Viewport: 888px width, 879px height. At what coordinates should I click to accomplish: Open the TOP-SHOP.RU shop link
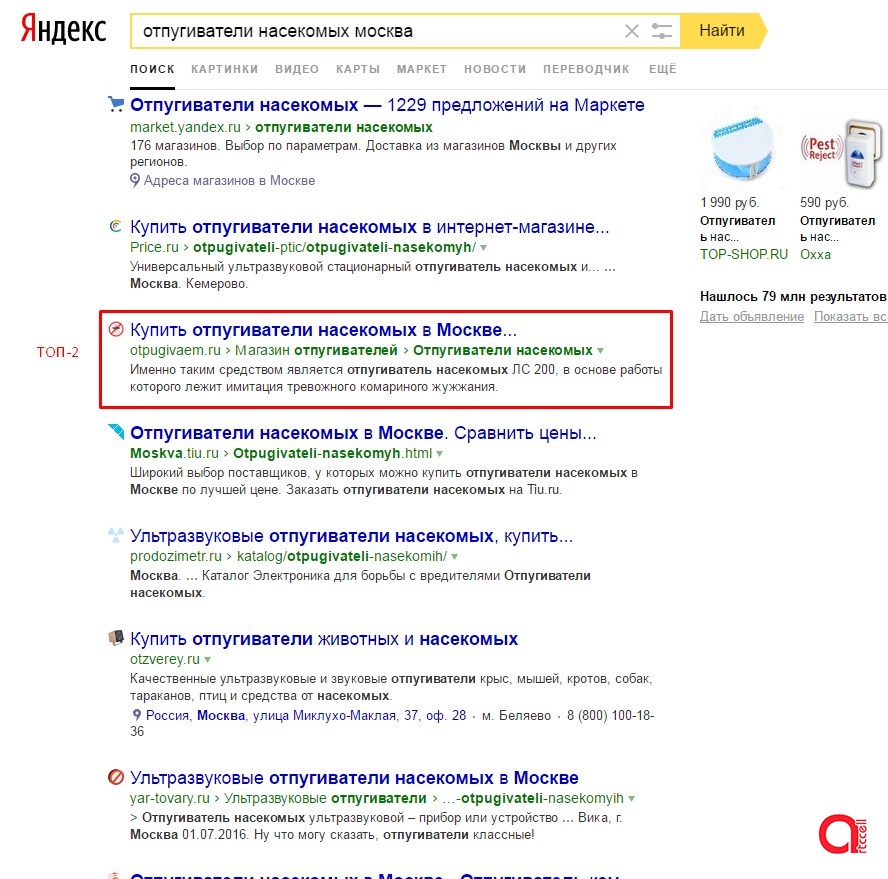pyautogui.click(x=744, y=254)
